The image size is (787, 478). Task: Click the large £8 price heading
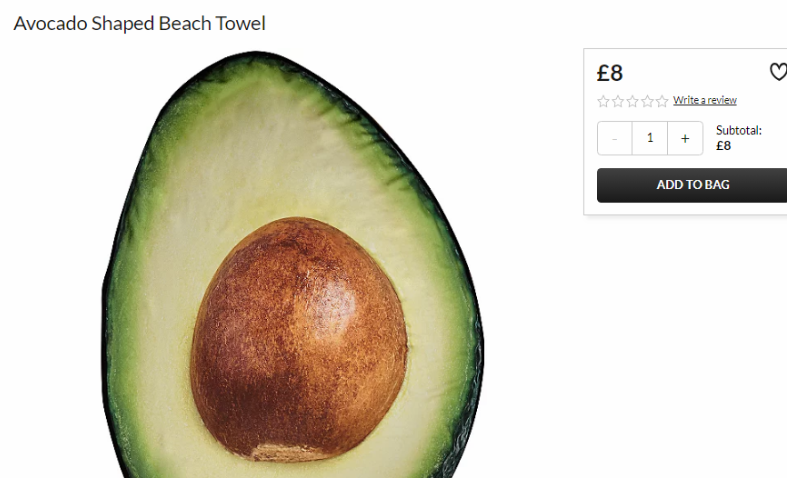[610, 73]
